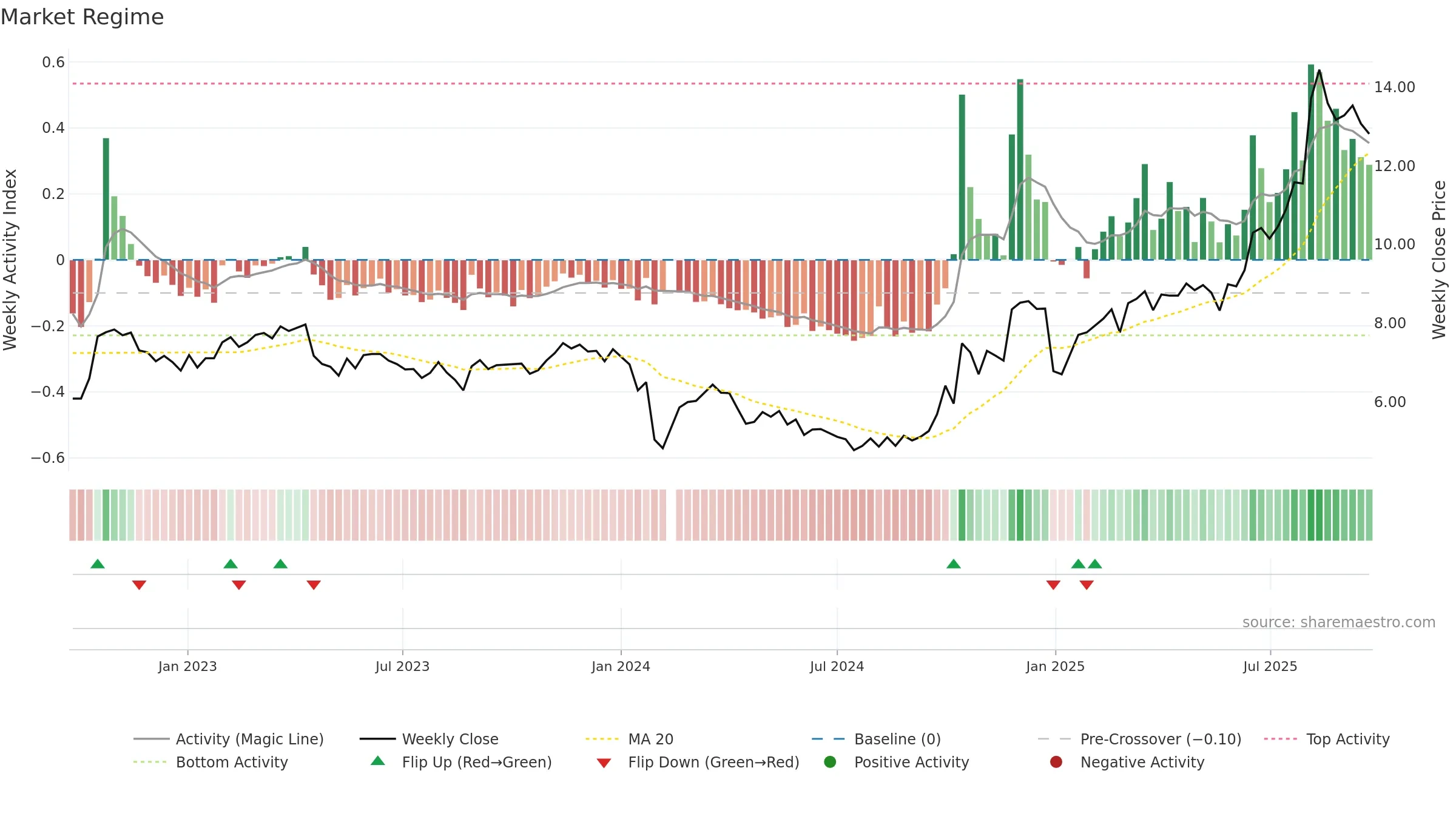The width and height of the screenshot is (1456, 819).
Task: Click the tall green activity bar before Jan 2023
Action: (x=106, y=199)
